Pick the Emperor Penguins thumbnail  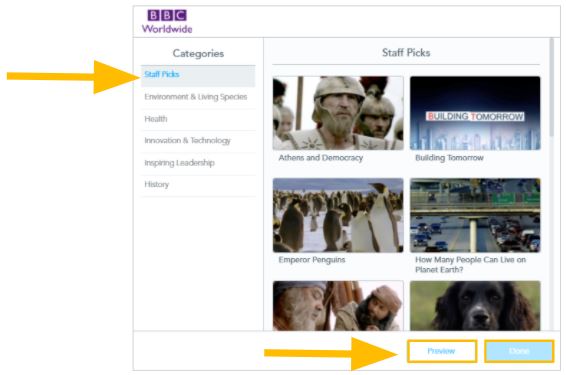(x=338, y=215)
